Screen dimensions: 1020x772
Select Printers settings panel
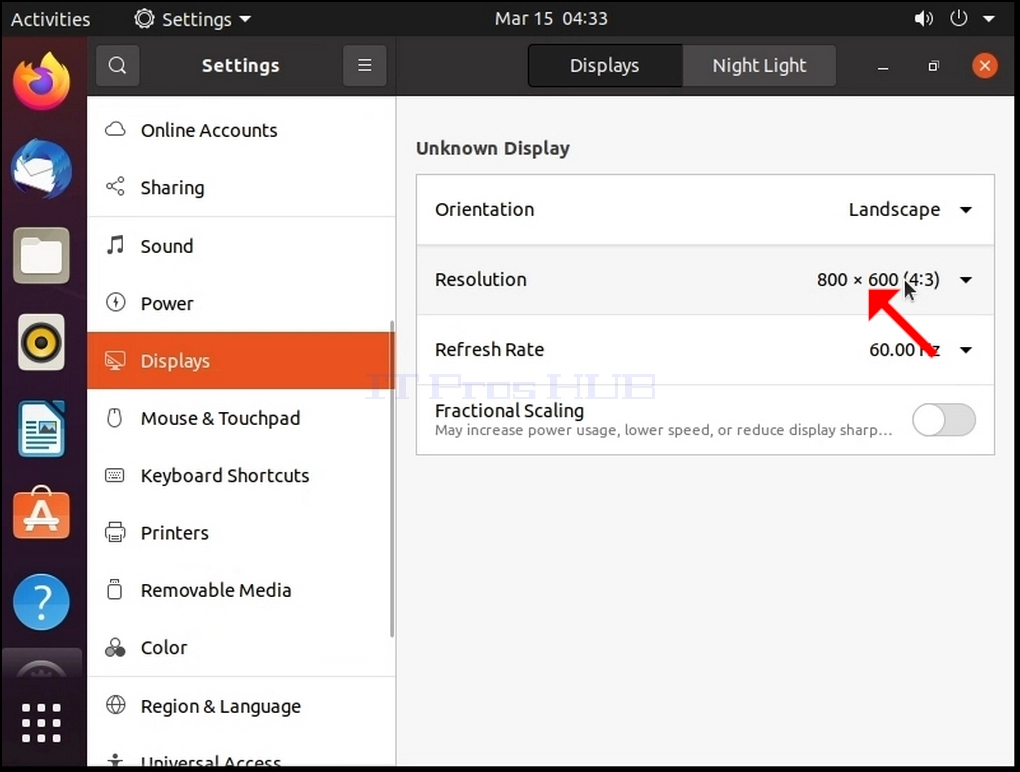241,533
